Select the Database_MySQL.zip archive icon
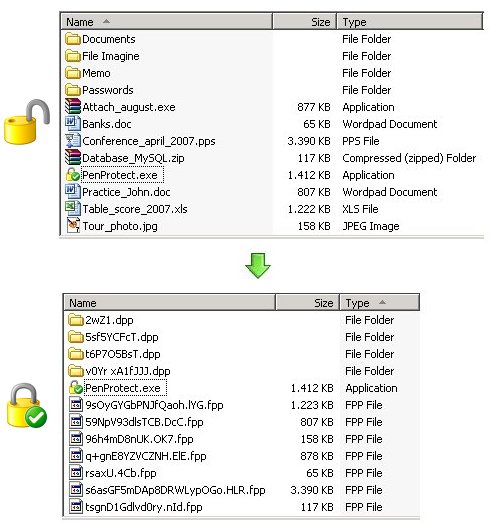The height and width of the screenshot is (524, 491). pyautogui.click(x=73, y=158)
